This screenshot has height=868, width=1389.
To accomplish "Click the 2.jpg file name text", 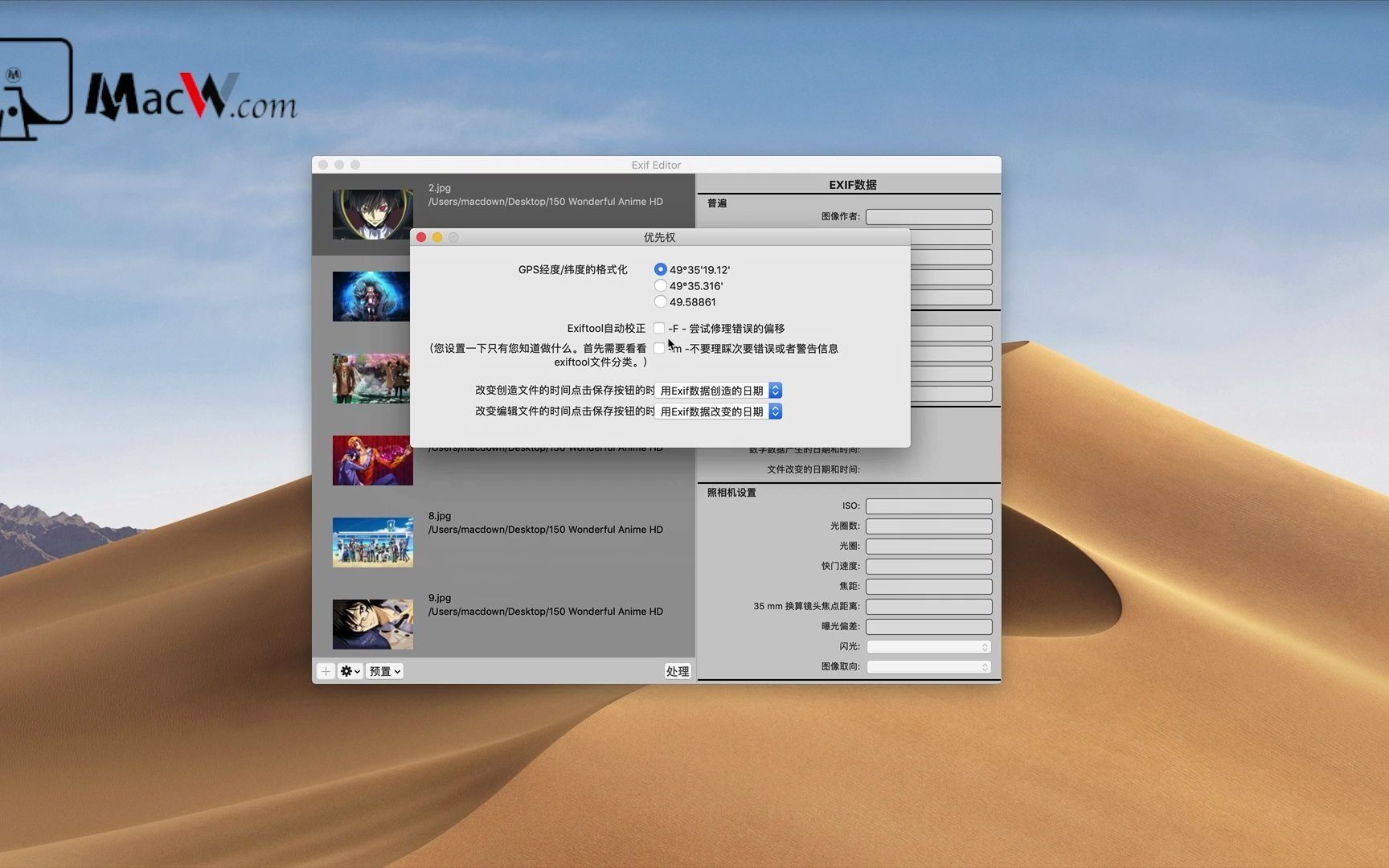I will click(x=440, y=188).
